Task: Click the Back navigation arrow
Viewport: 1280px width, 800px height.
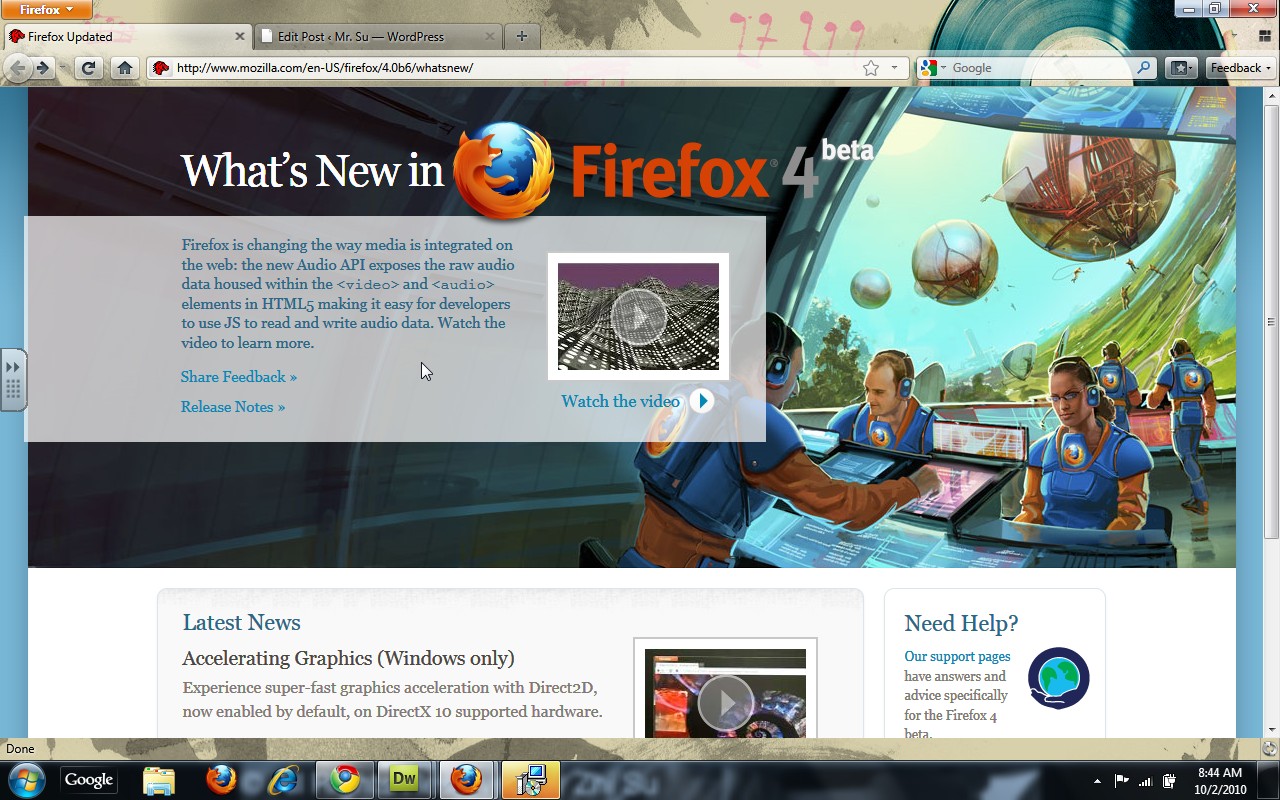Action: [x=17, y=68]
